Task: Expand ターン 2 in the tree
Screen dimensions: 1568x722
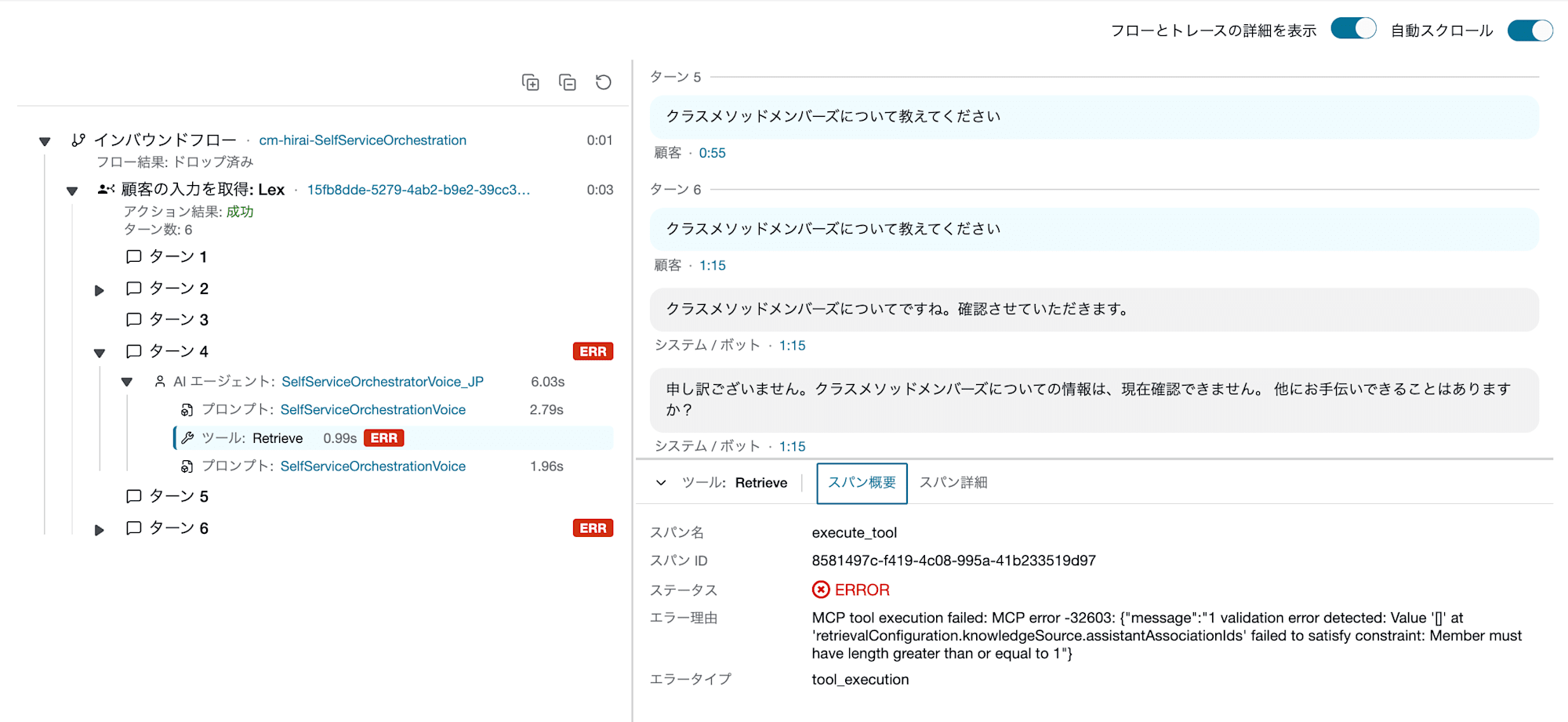Action: pos(100,291)
